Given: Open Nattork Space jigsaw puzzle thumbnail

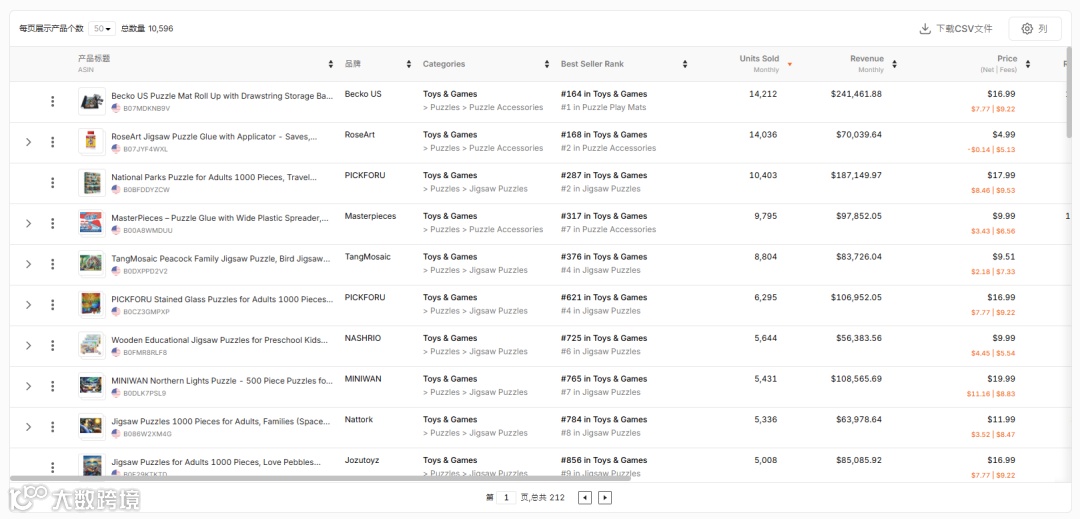Looking at the screenshot, I should coord(92,426).
